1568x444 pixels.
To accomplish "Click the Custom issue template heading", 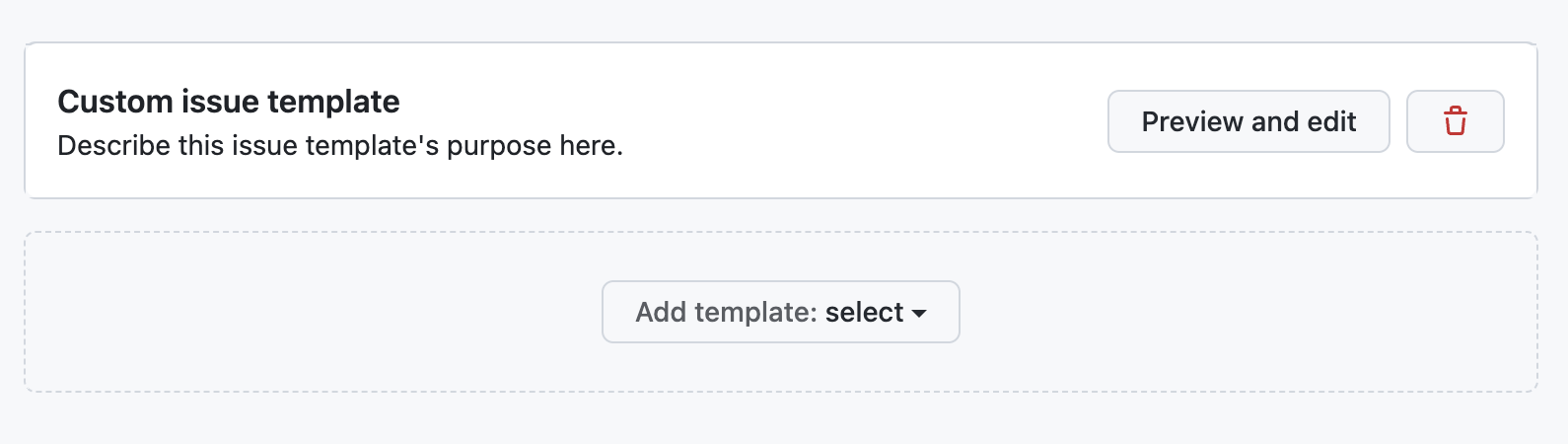I will 229,102.
